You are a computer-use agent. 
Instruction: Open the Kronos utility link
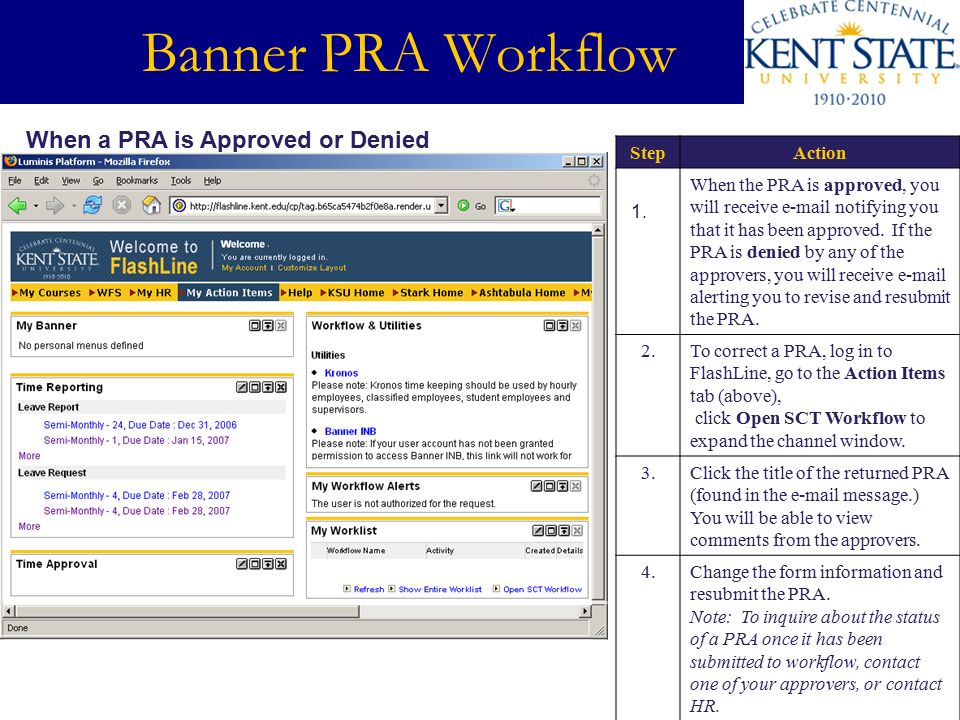click(341, 373)
